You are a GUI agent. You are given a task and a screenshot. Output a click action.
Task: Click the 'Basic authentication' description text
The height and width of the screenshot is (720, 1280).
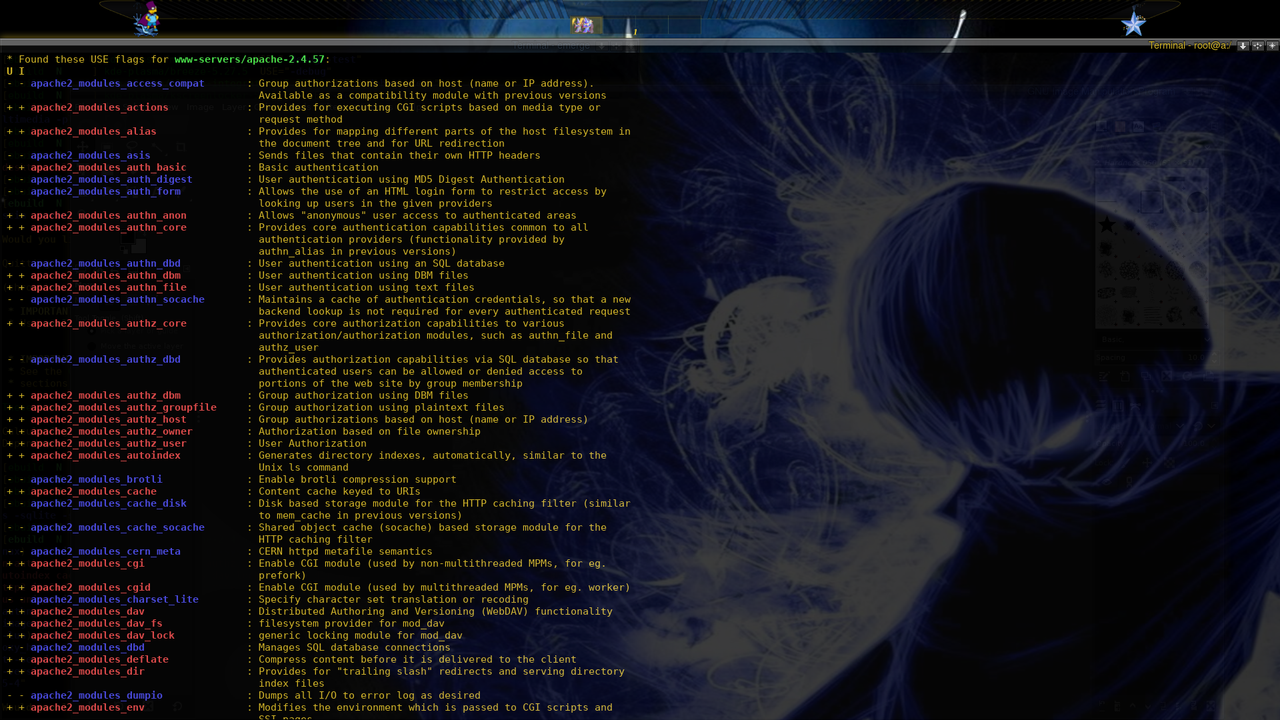(x=318, y=168)
